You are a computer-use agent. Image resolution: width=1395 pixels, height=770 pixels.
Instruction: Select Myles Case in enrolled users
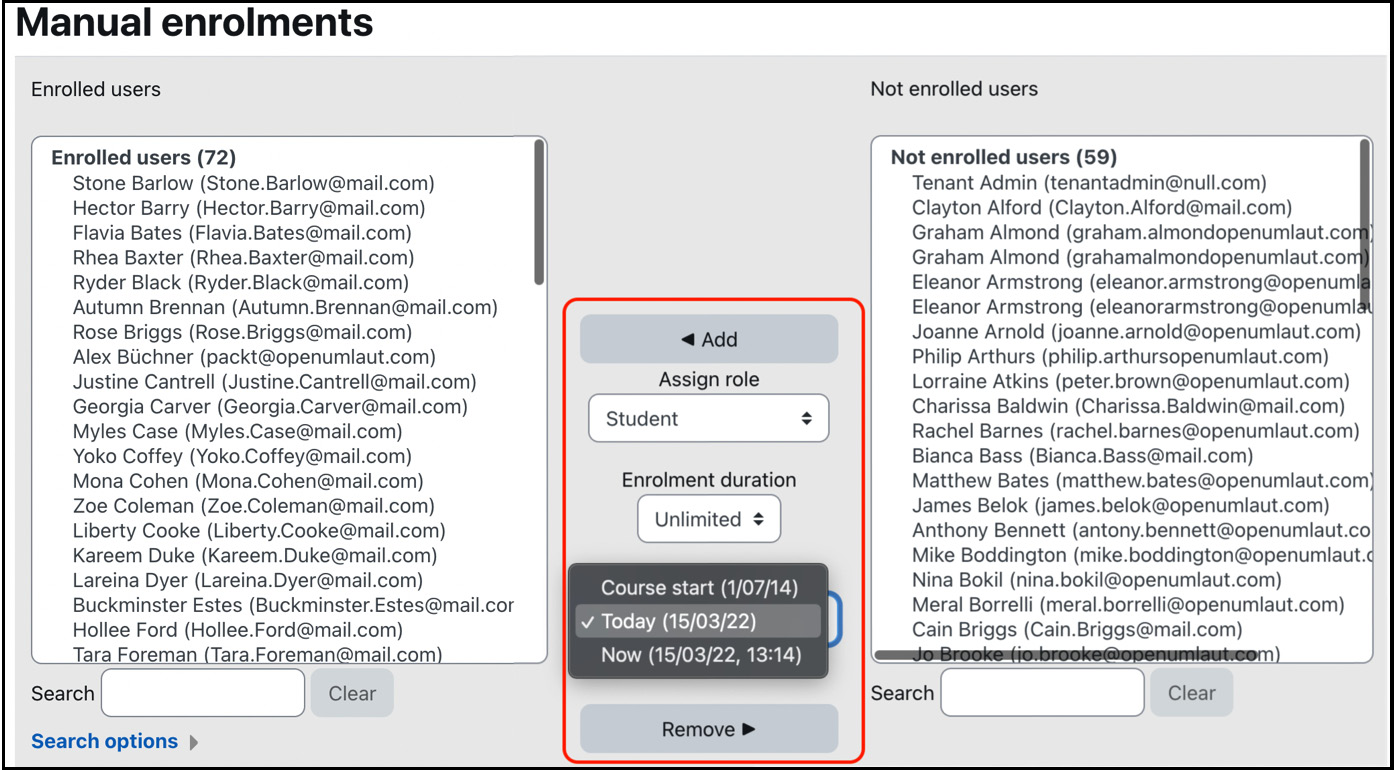click(238, 432)
